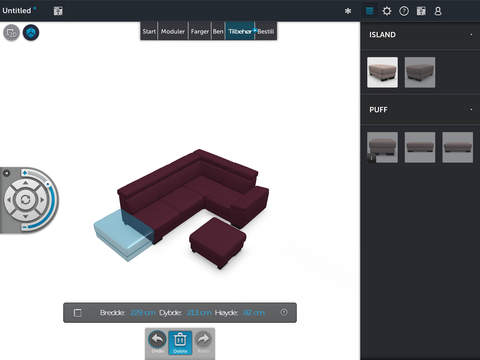Open the catalog list icon in top bar
Screen dimensions: 480x360
[369, 11]
